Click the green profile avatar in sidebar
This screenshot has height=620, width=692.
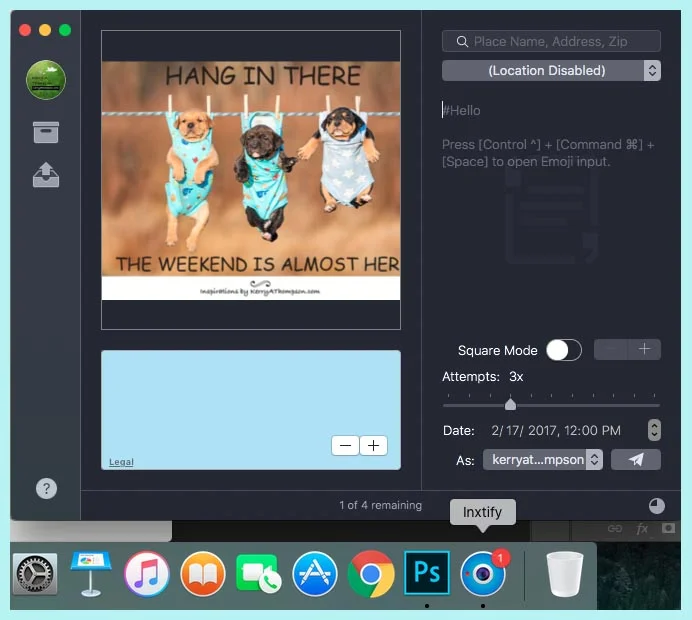point(46,80)
